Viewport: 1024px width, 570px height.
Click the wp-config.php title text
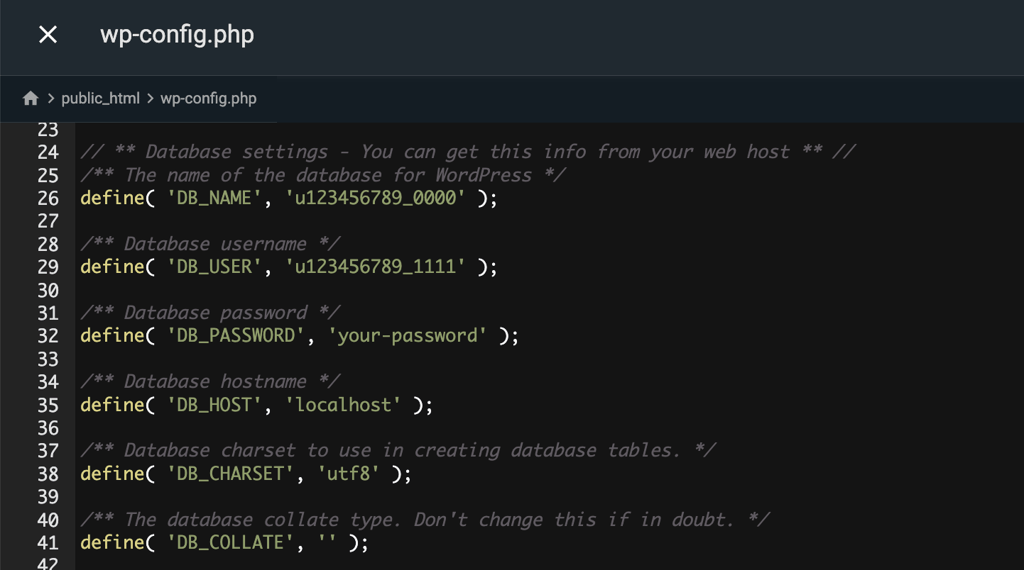point(177,35)
